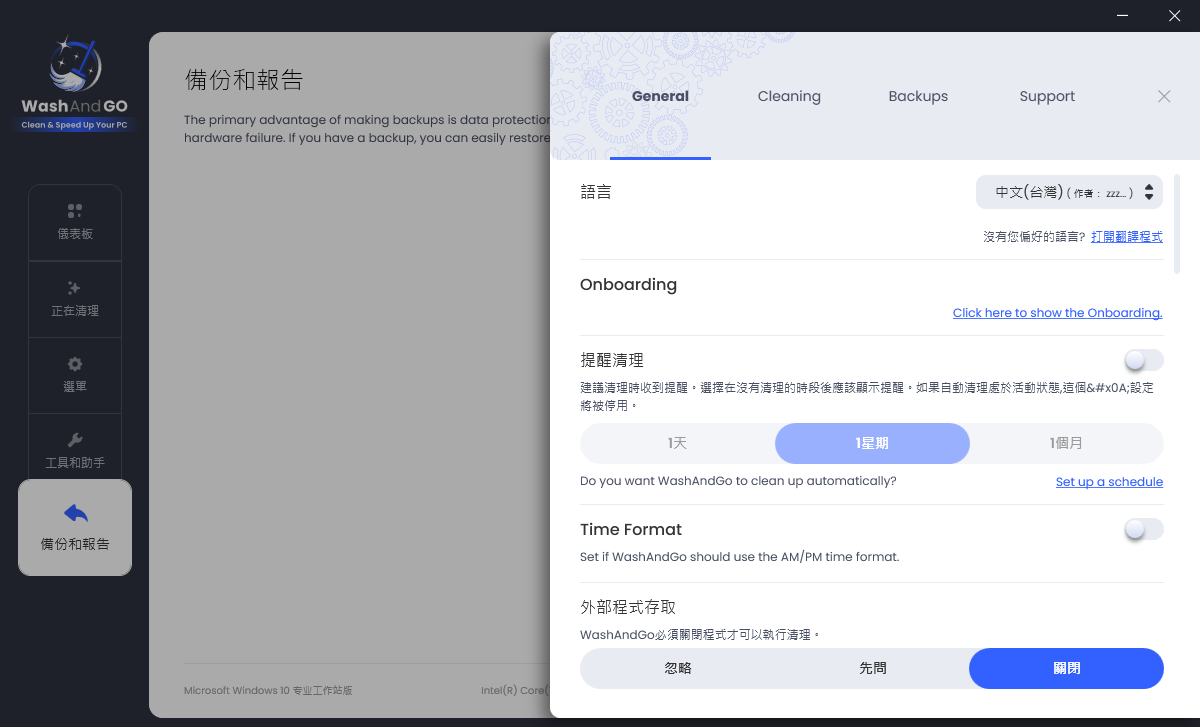1200x728 pixels.
Task: Open the Support tab
Action: pos(1047,96)
